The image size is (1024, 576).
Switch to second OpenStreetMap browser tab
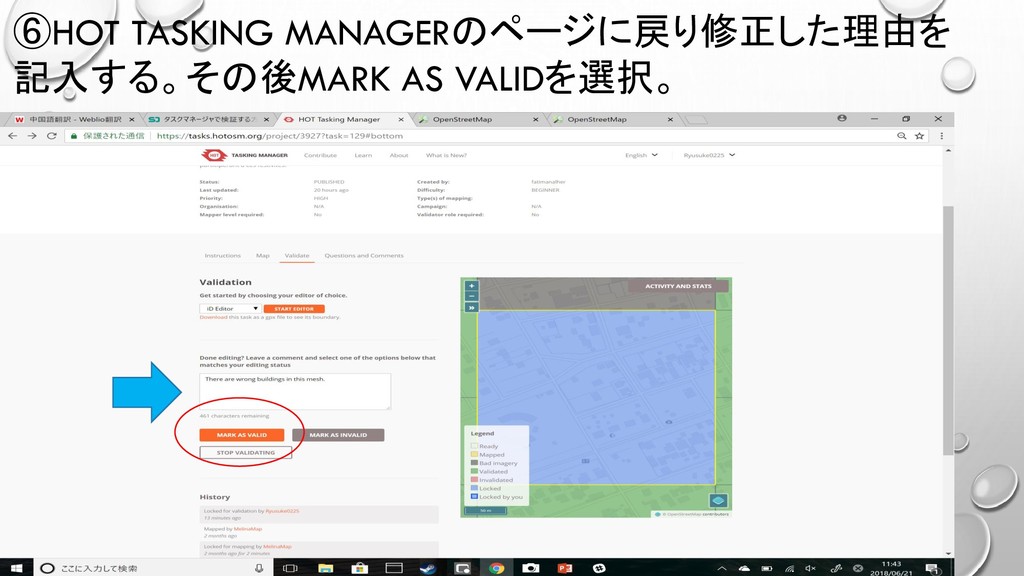[x=611, y=120]
